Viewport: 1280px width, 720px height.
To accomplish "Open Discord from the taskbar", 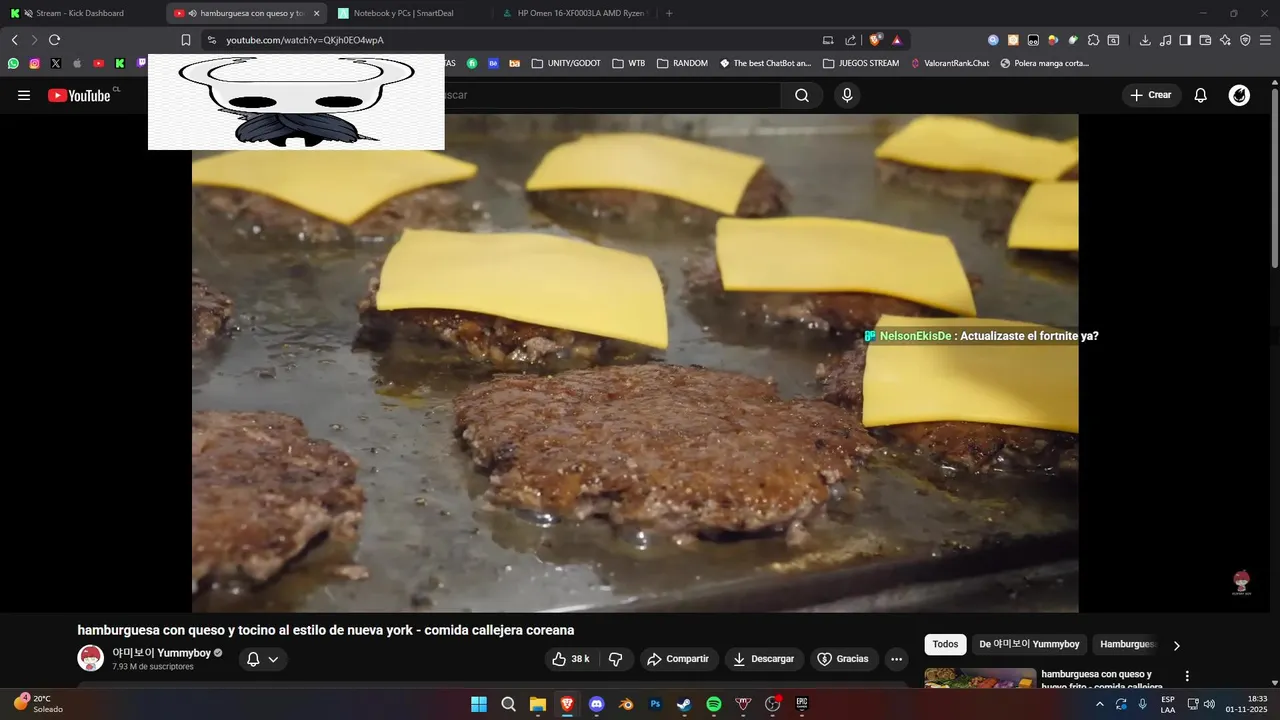I will 597,704.
